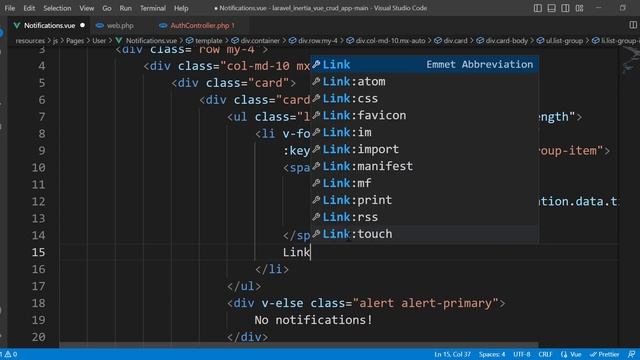Image resolution: width=640 pixels, height=360 pixels.
Task: Click the unsaved dot on Notifications.vue tab
Action: point(82,25)
